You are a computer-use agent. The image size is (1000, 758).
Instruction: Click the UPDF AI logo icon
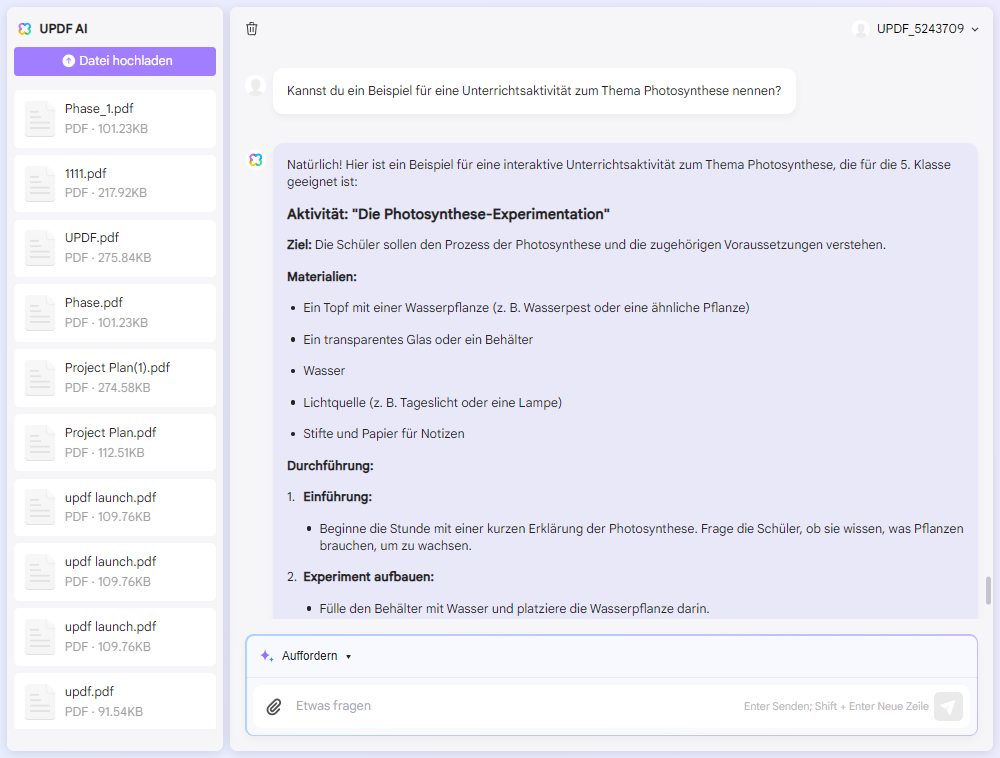pyautogui.click(x=25, y=29)
